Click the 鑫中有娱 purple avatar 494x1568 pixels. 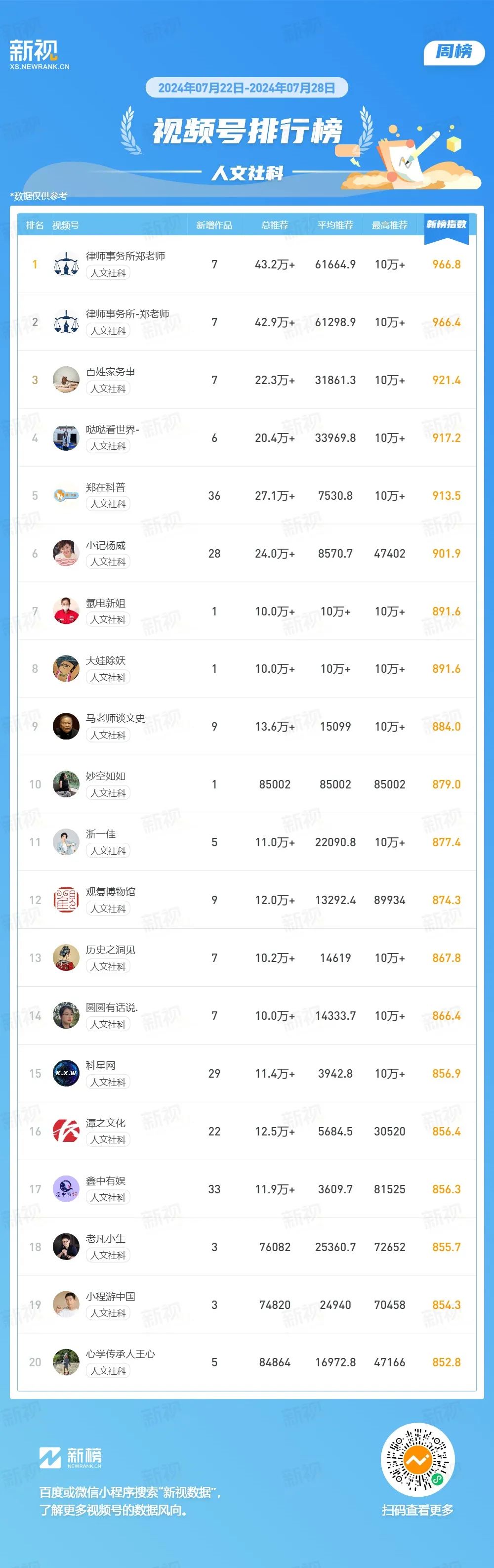point(66,1189)
